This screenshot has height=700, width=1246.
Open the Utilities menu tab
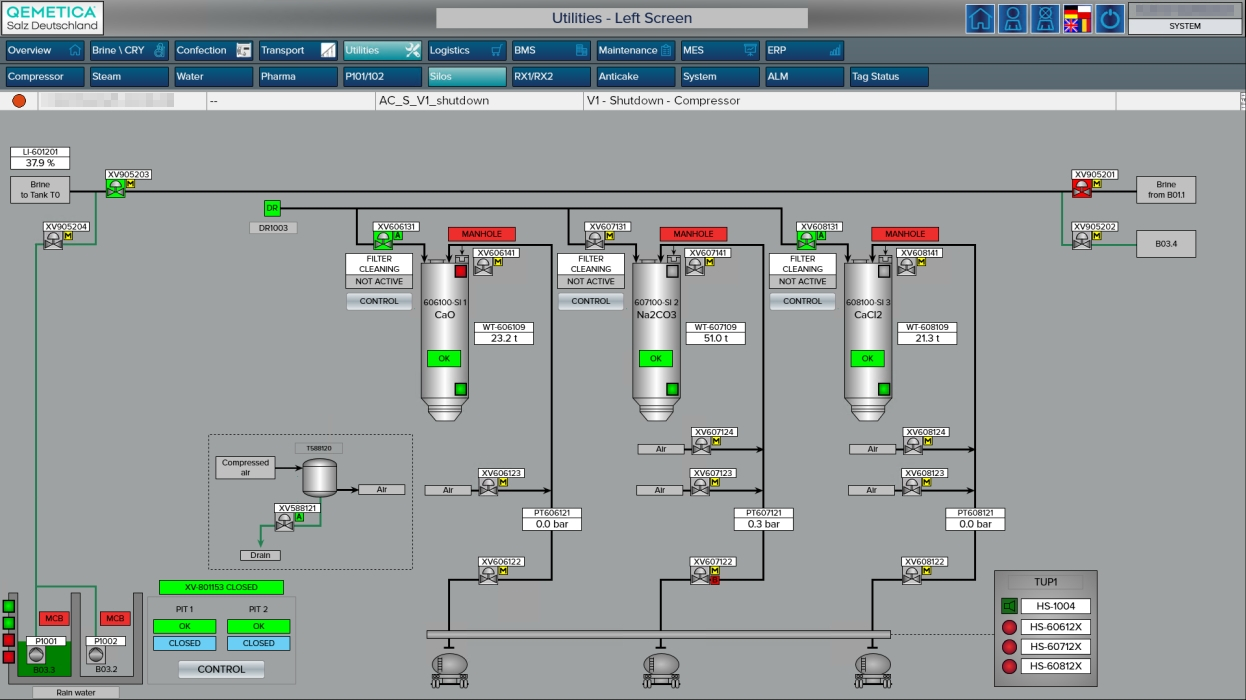pyautogui.click(x=382, y=50)
